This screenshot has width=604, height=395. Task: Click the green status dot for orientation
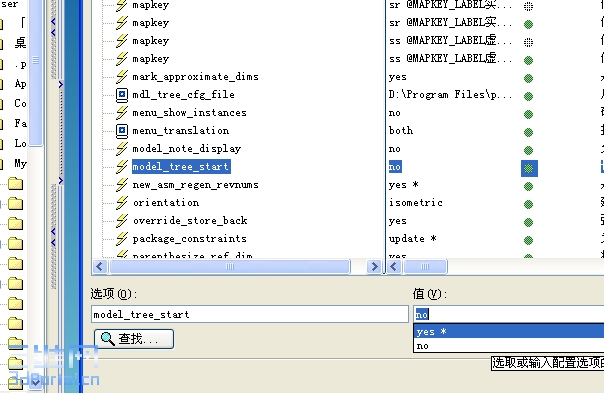pyautogui.click(x=528, y=204)
